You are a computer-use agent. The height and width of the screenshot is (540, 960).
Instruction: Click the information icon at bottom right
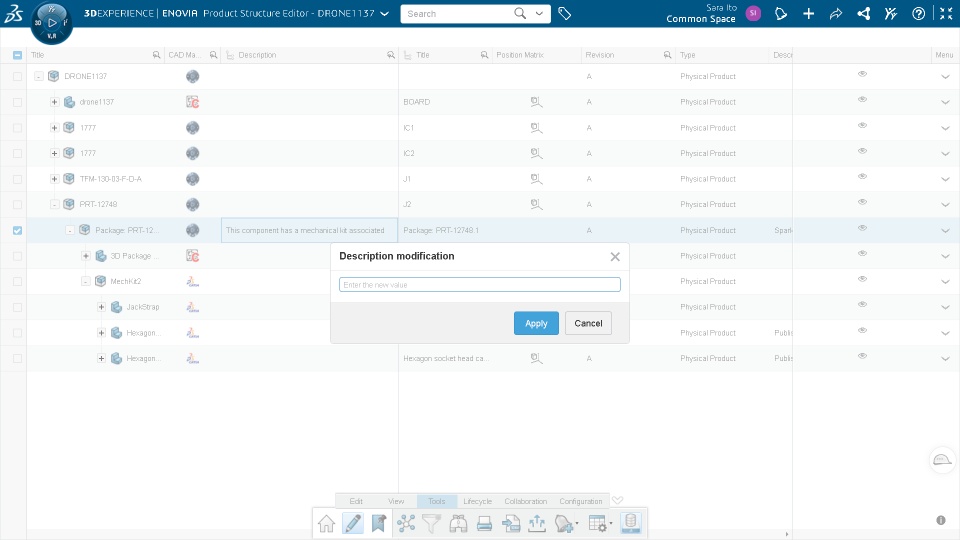point(941,520)
